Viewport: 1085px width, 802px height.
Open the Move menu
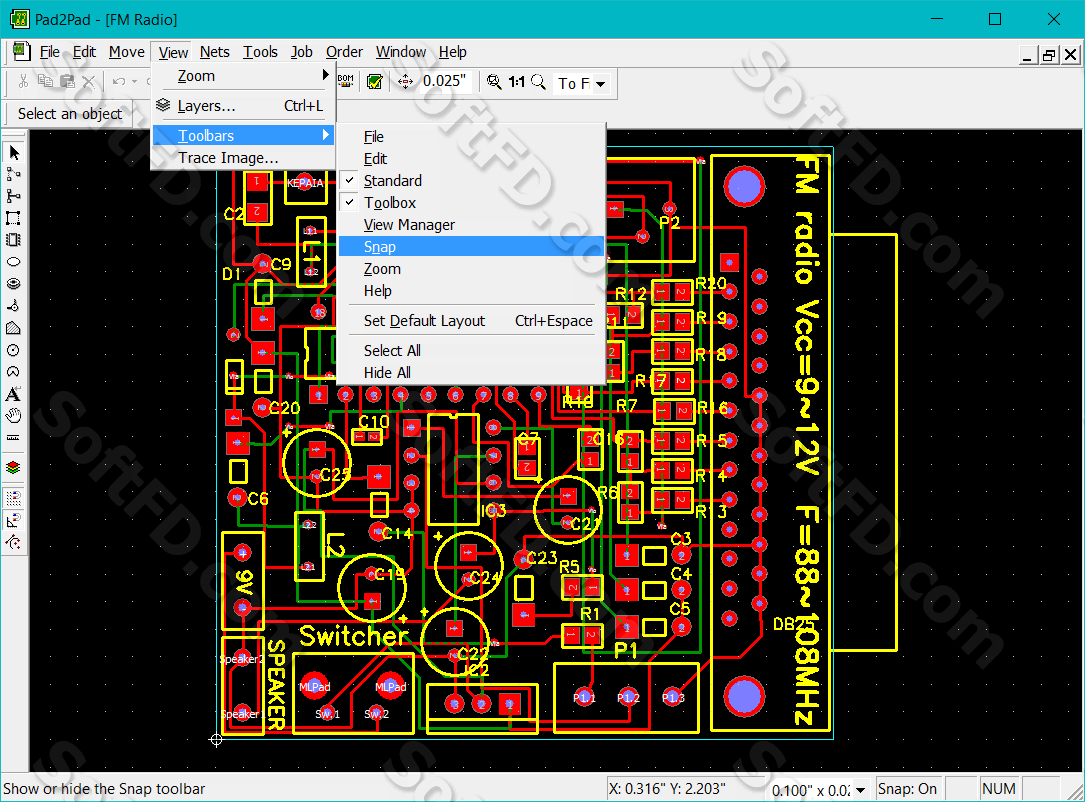point(127,52)
